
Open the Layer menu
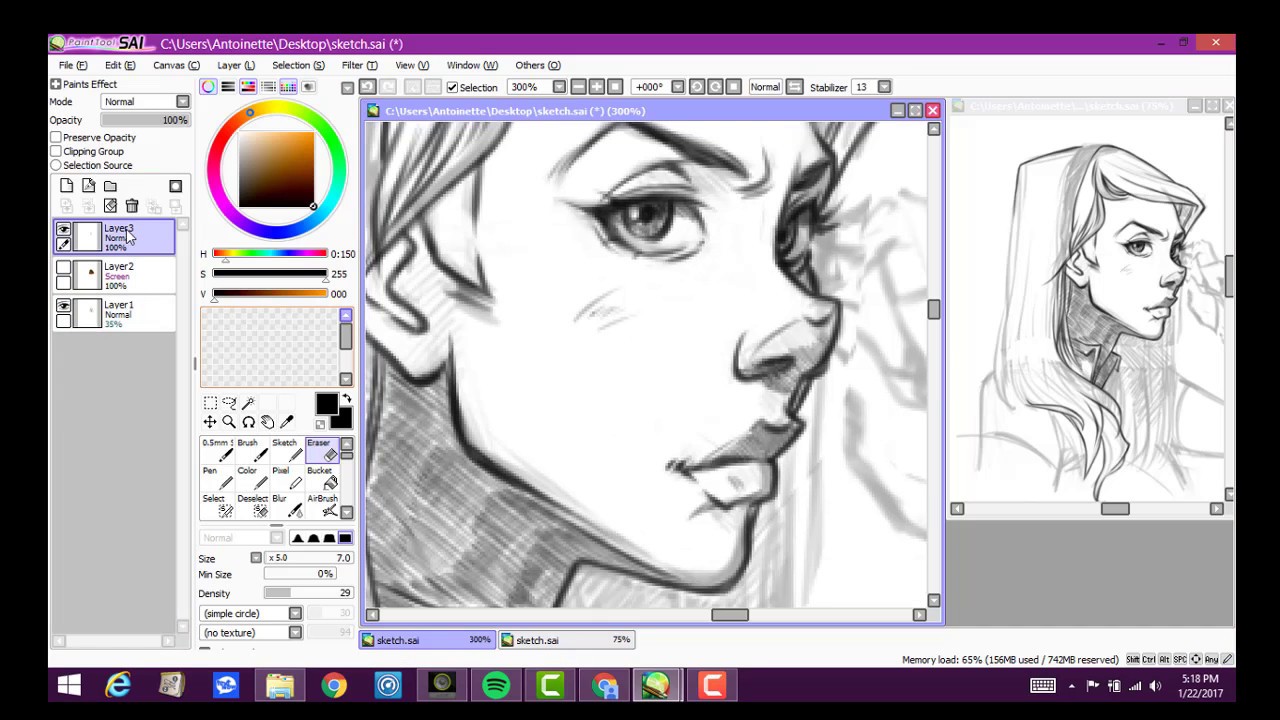[x=236, y=65]
